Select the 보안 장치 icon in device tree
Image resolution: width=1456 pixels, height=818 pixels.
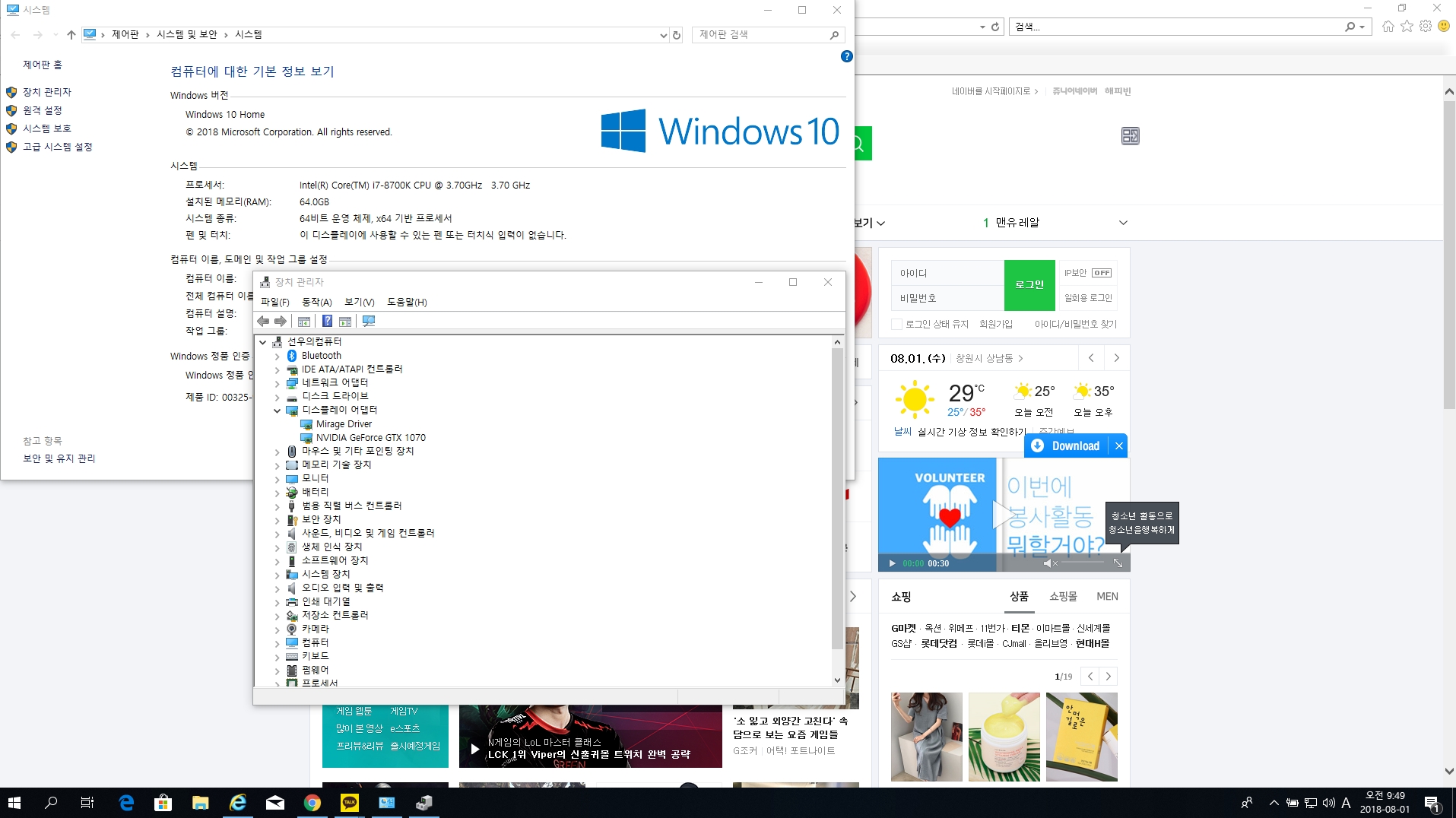point(292,520)
